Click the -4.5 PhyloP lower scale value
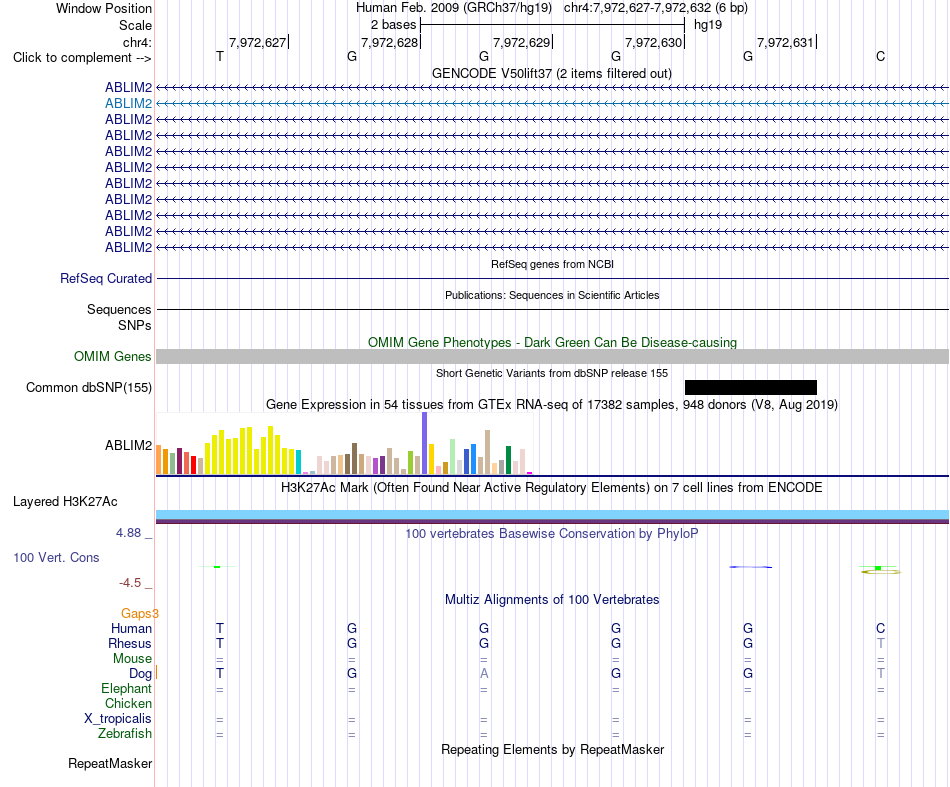Screen dimensions: 950x787 [x=130, y=583]
